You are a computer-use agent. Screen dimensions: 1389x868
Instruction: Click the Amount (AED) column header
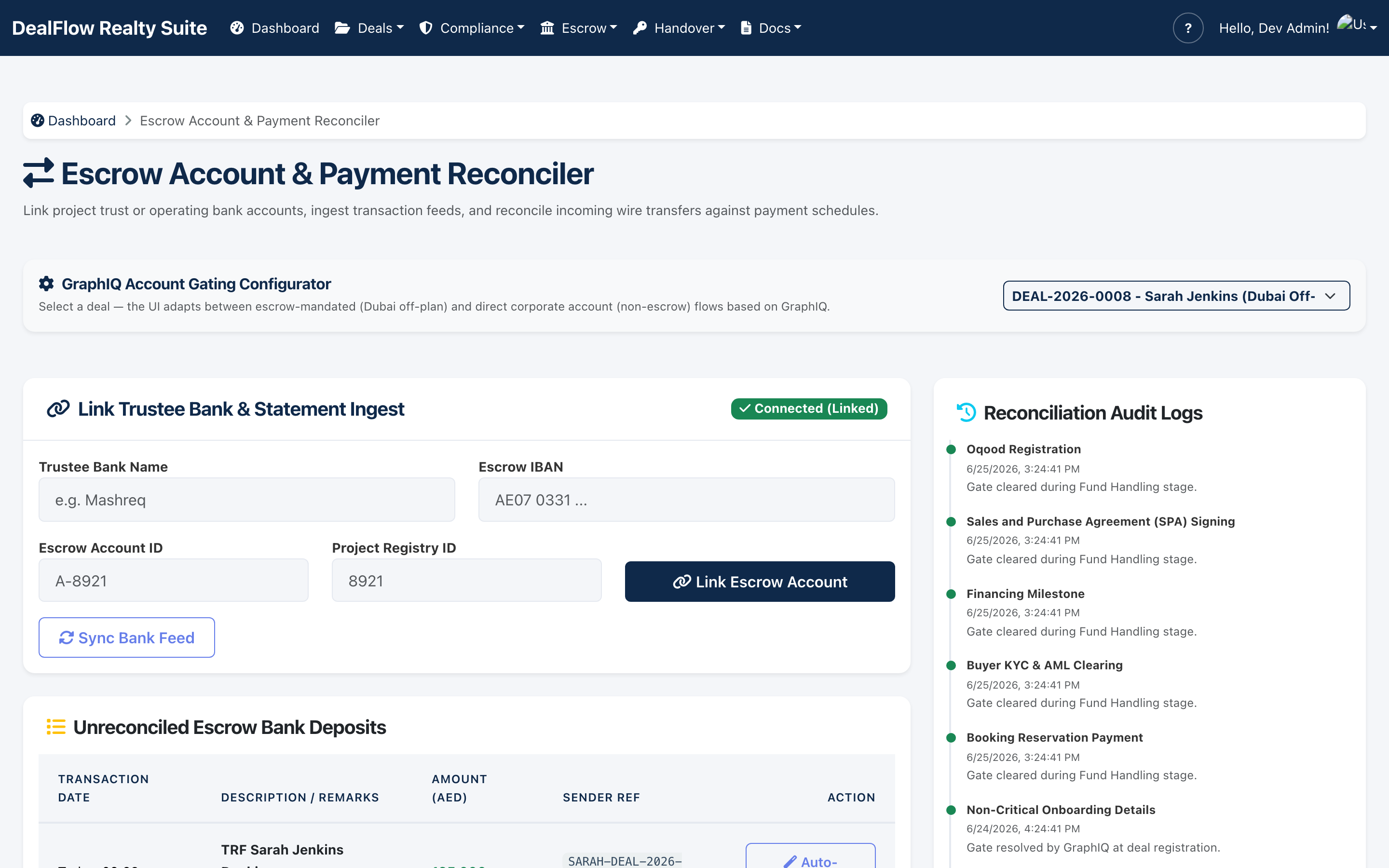[459, 788]
